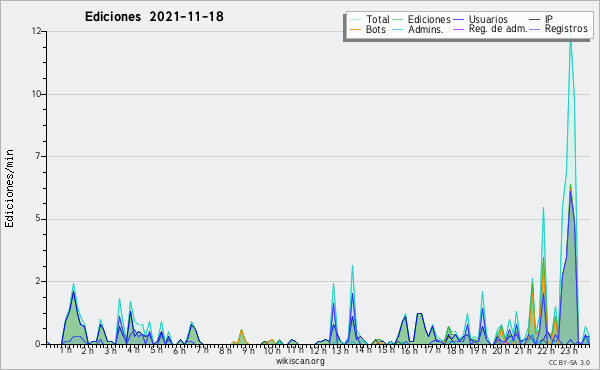This screenshot has height=370, width=600.
Task: Click the '7 h' x-axis label
Action: tap(202, 350)
